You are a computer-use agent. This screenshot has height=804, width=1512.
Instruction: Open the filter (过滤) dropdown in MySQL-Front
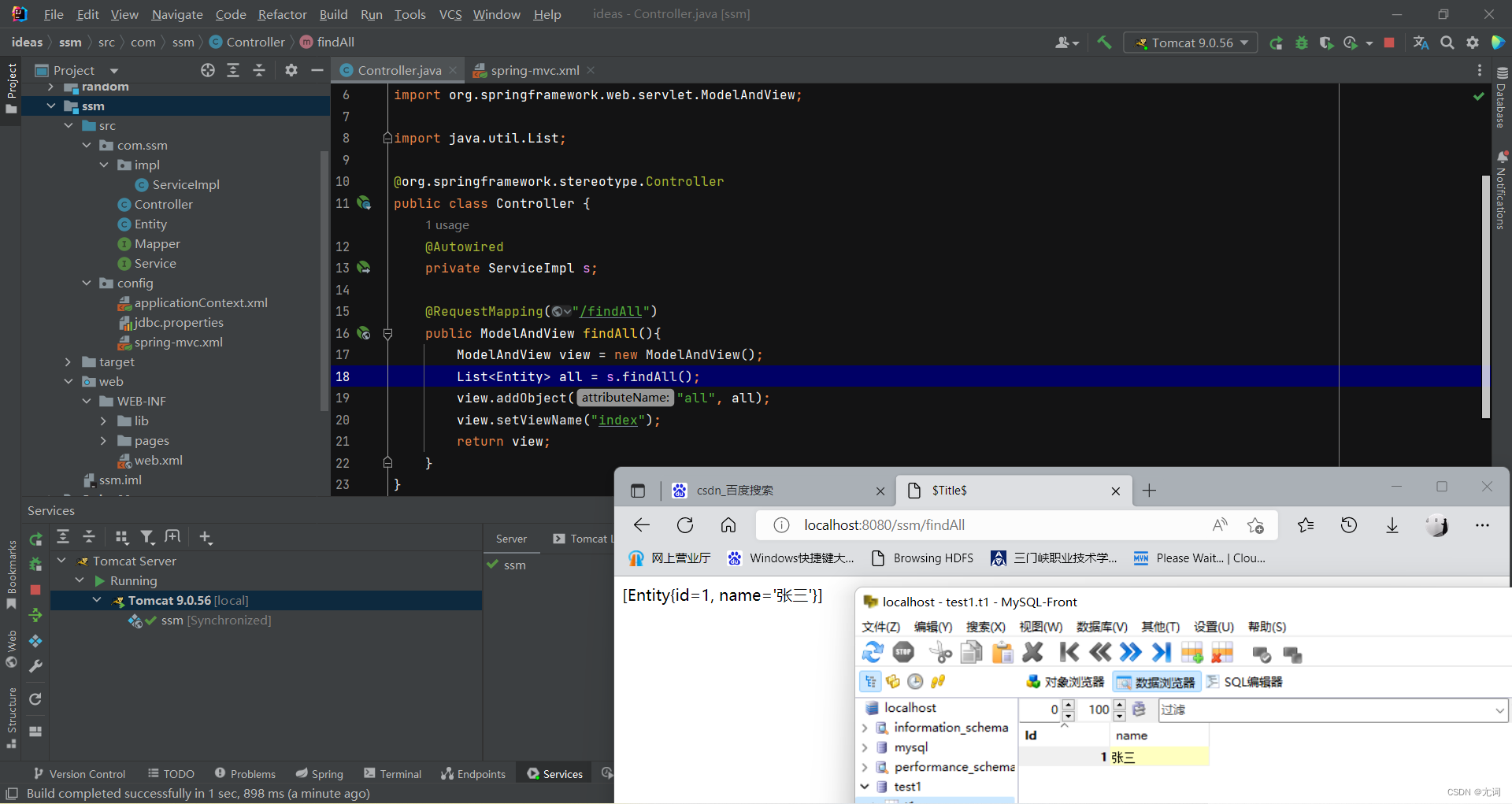coord(1499,710)
